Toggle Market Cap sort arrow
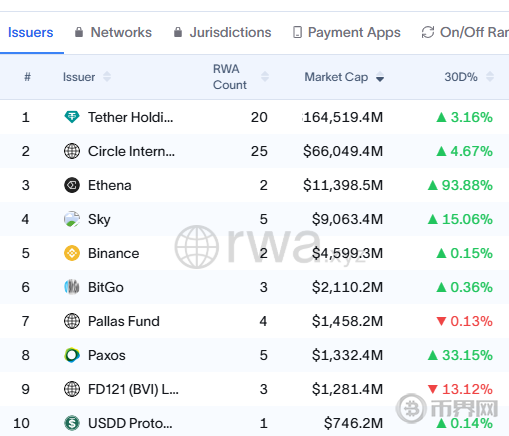Viewport: 509px width, 436px height. pos(380,77)
